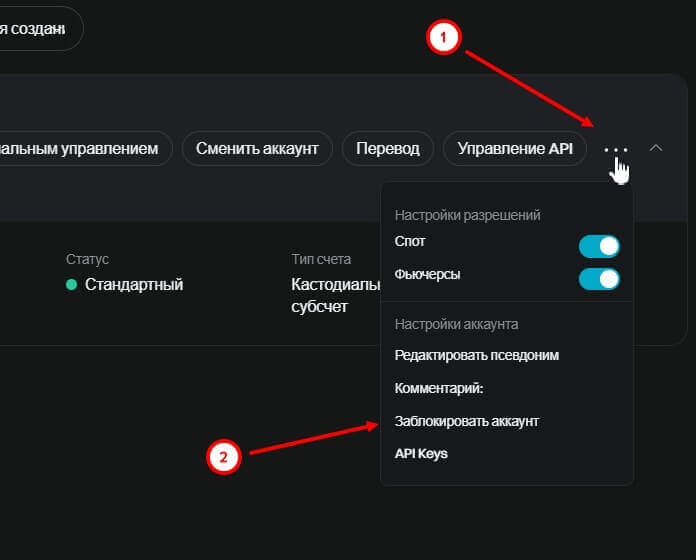Open API Keys from the account settings
This screenshot has height=560, width=696.
(x=421, y=454)
